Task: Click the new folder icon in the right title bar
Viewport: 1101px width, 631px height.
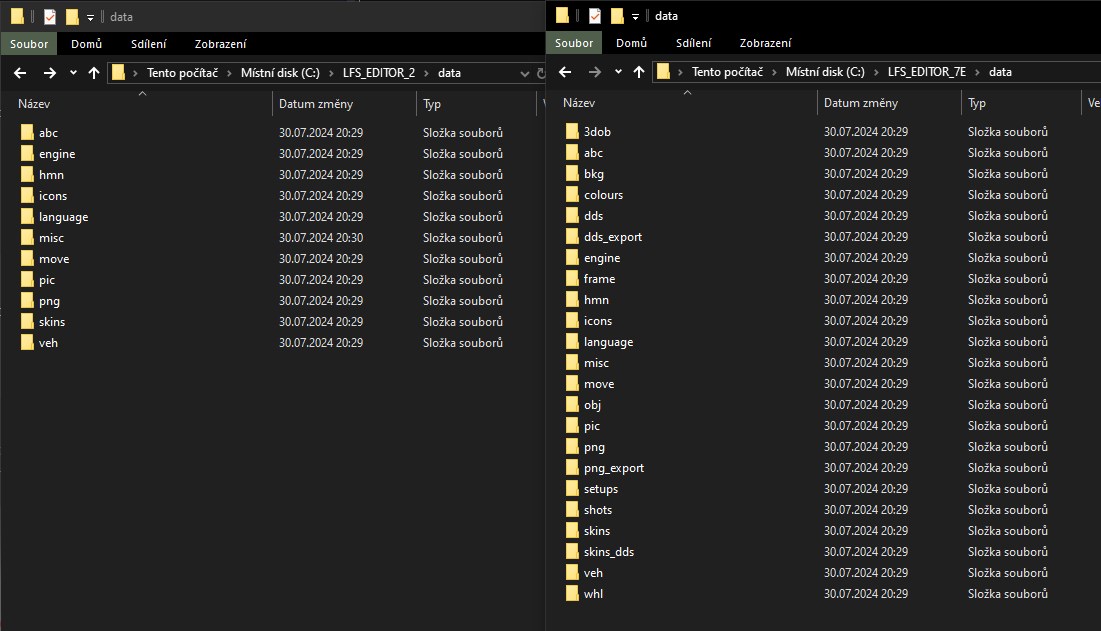Action: pyautogui.click(x=617, y=16)
